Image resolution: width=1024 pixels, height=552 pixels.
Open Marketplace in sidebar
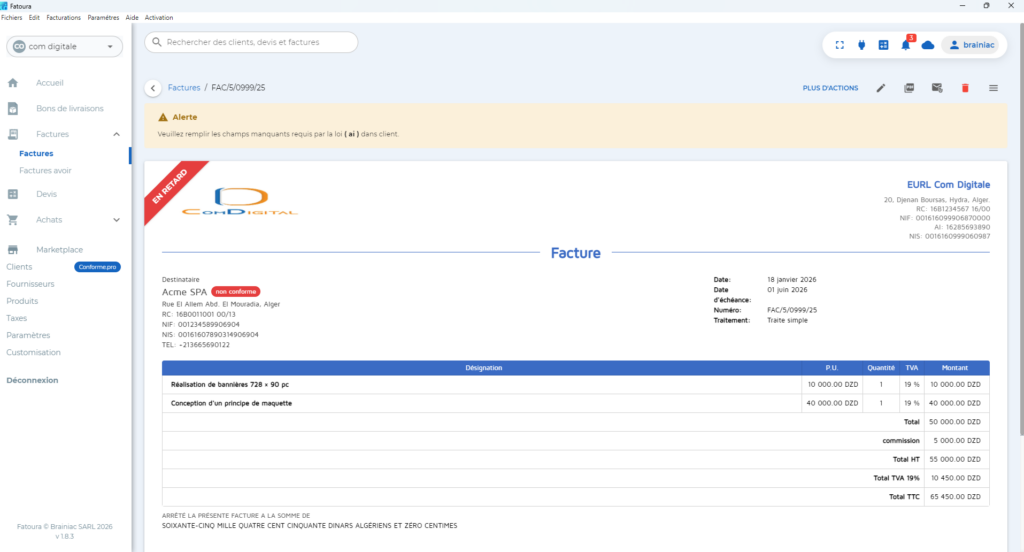pyautogui.click(x=59, y=250)
